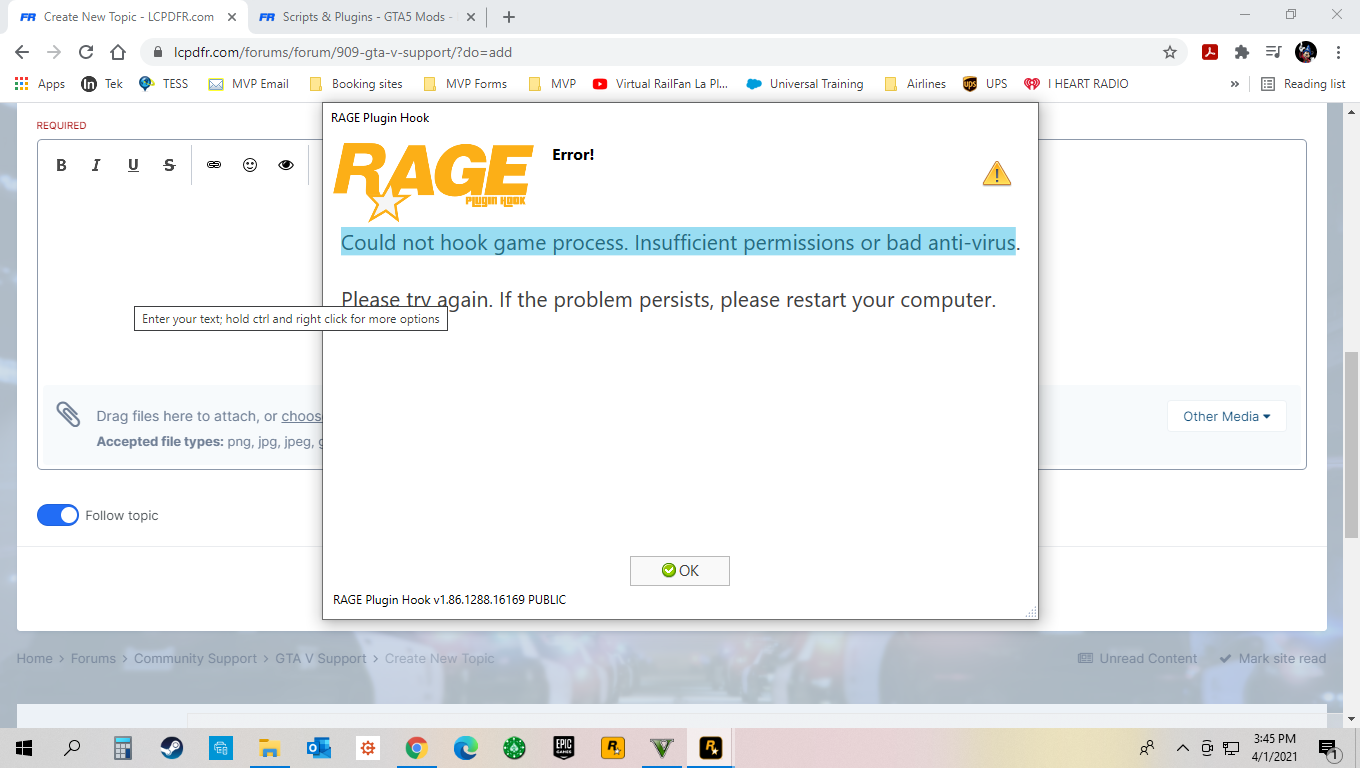Open the MVP Email bookmark
The image size is (1360, 768).
click(x=248, y=84)
